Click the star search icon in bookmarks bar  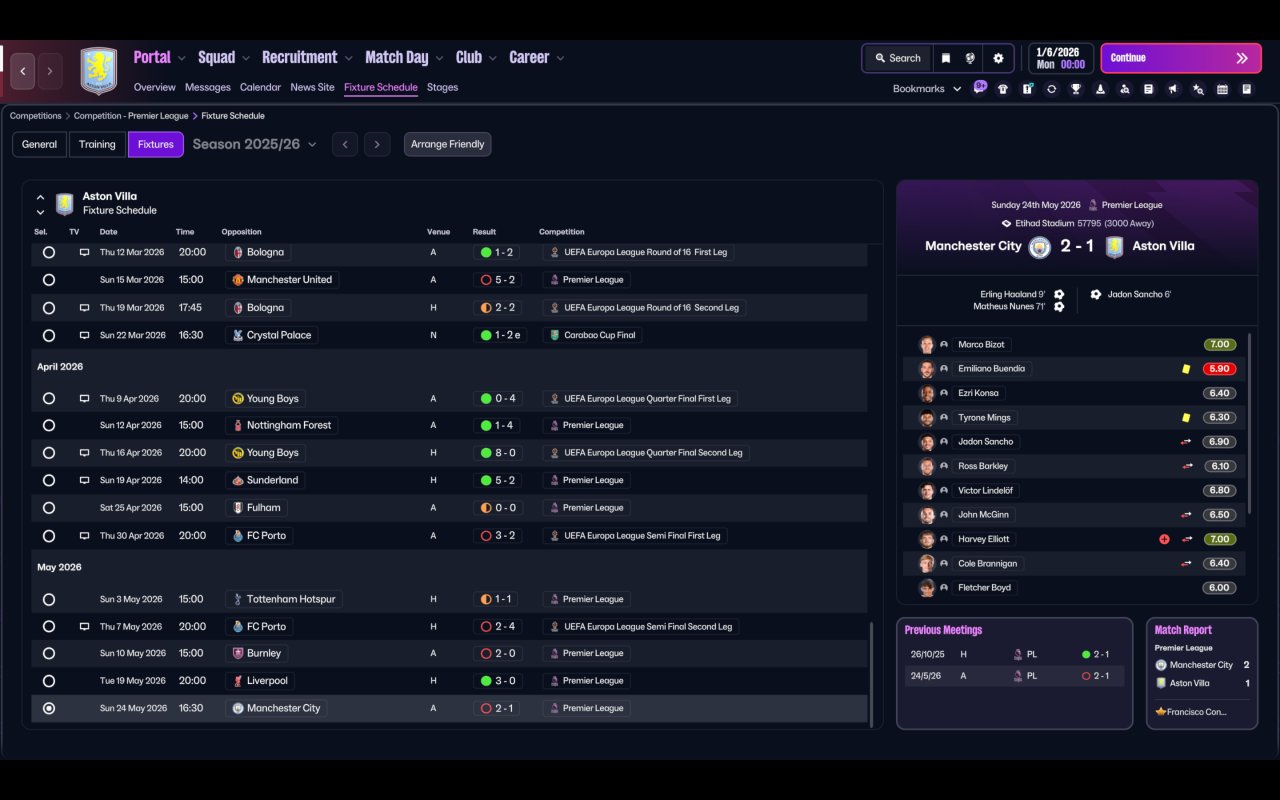click(x=1198, y=89)
